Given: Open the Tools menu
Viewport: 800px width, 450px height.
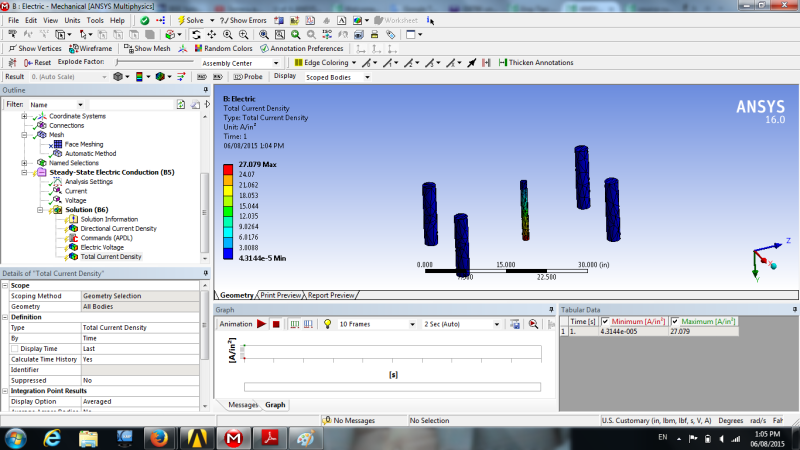Looking at the screenshot, I should click(x=95, y=20).
